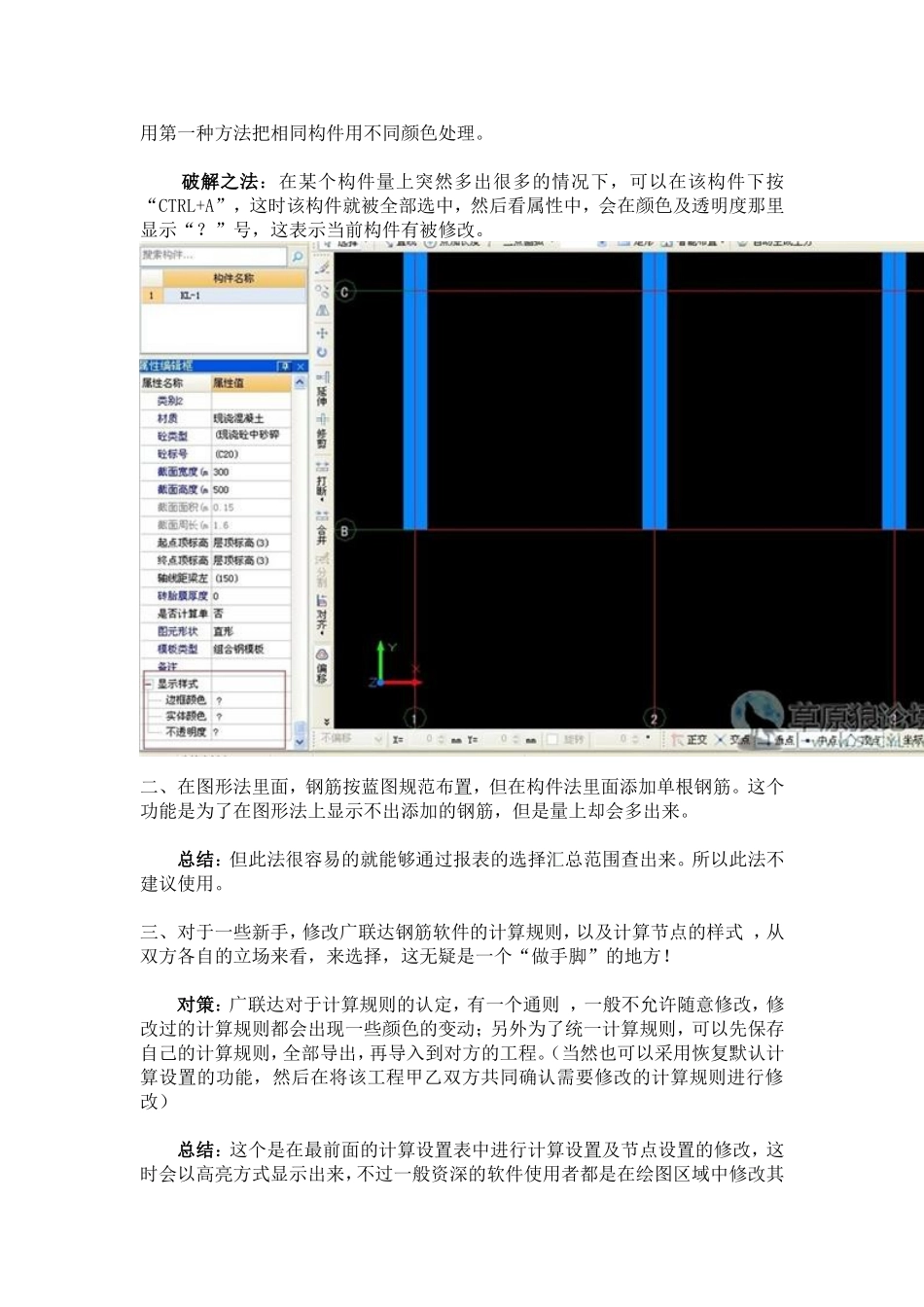Toggle 中点 midpoint snap

(820, 740)
